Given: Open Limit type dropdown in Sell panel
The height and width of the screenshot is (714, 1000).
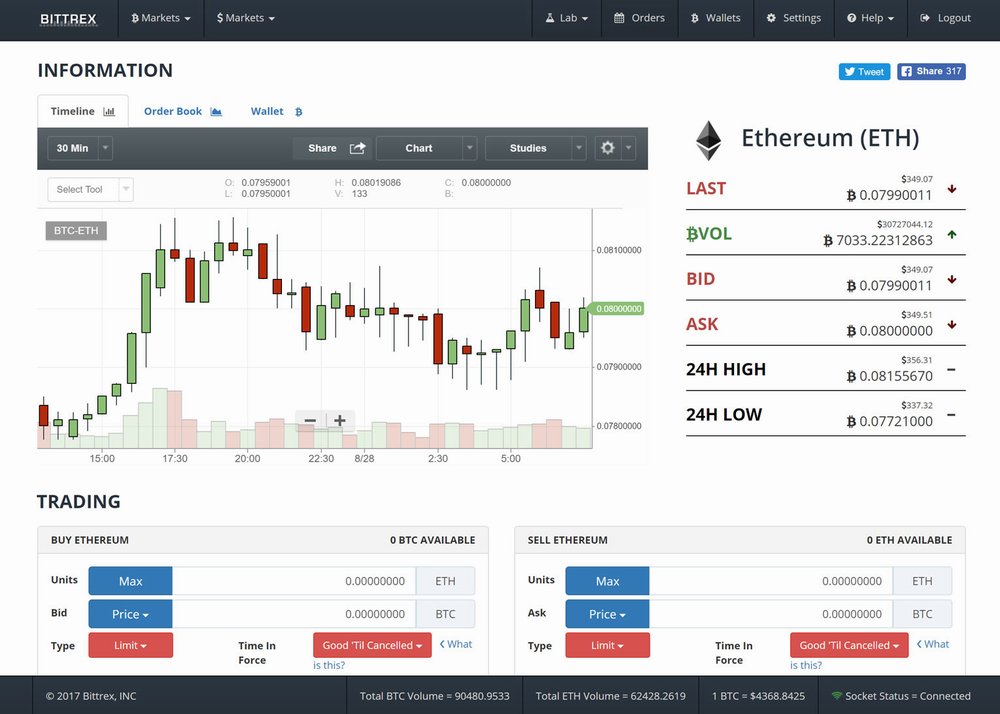Looking at the screenshot, I should [607, 645].
